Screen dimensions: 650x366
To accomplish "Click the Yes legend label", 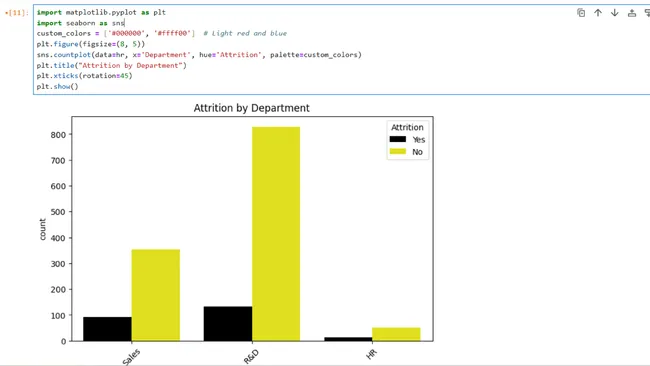I will point(419,140).
